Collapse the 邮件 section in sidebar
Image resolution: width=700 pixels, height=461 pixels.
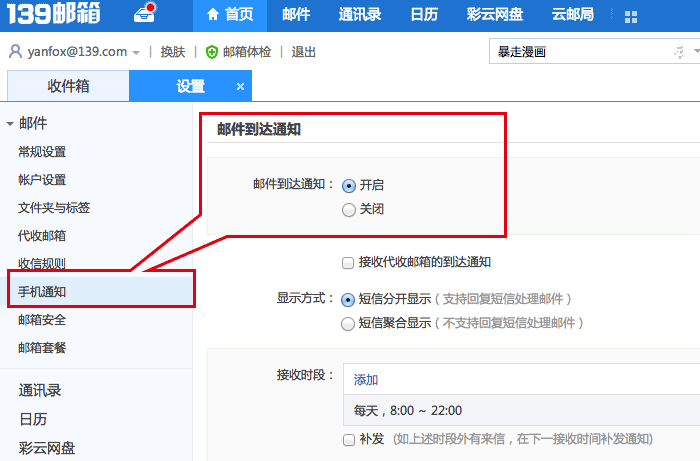pyautogui.click(x=10, y=124)
